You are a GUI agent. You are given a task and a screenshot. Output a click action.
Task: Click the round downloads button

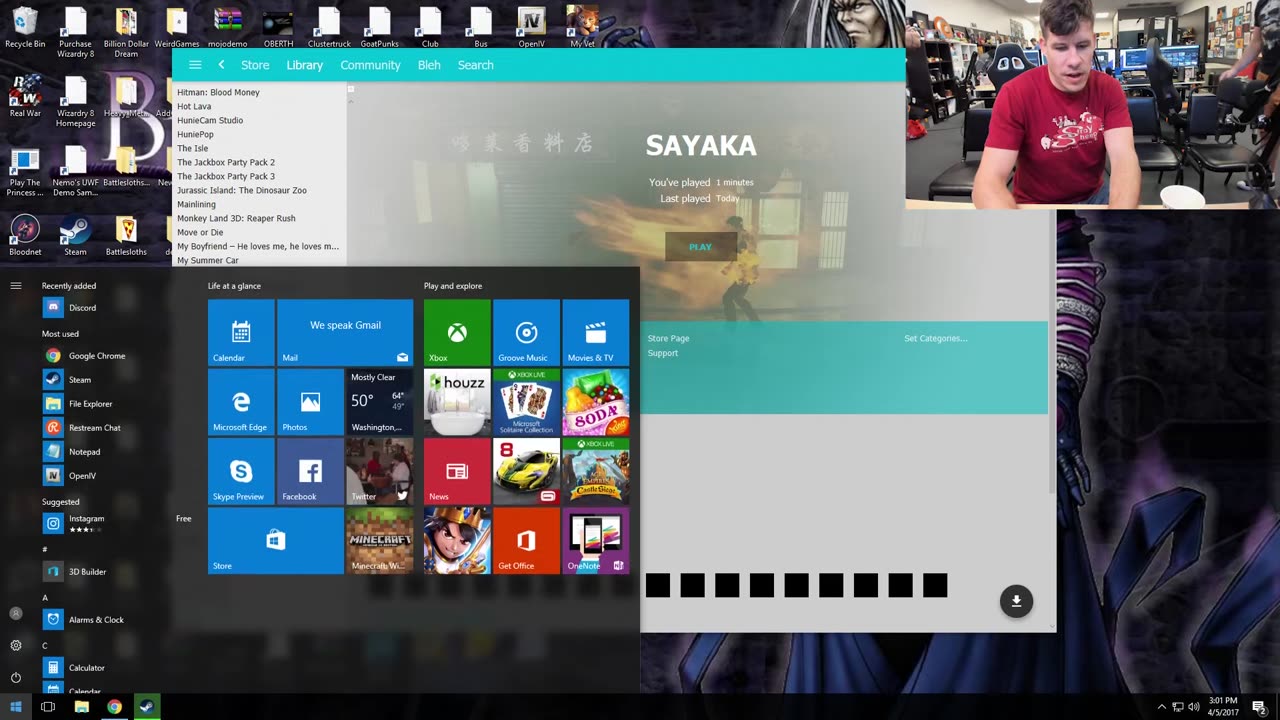pyautogui.click(x=1016, y=601)
